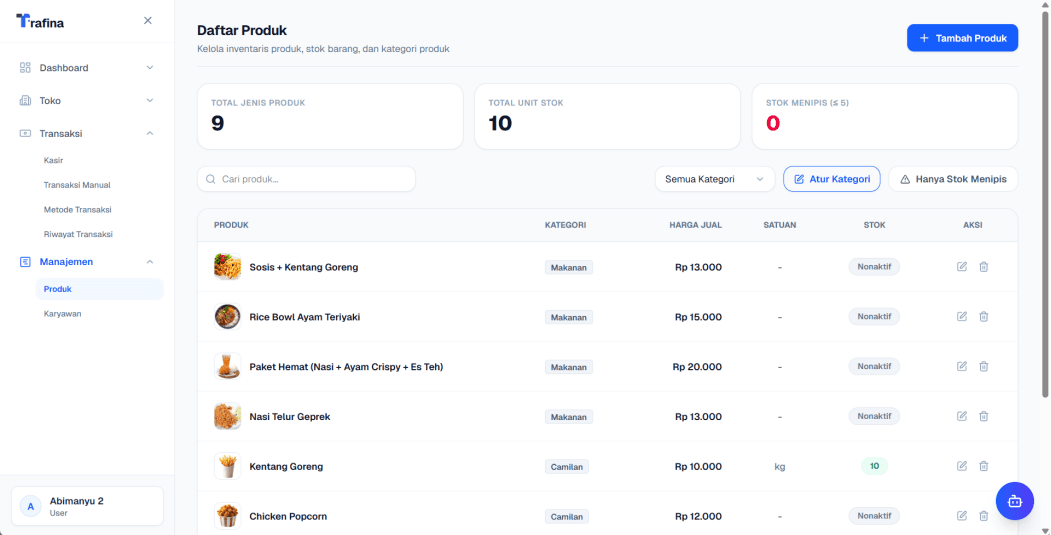Click the Cari produk search field

pyautogui.click(x=306, y=179)
